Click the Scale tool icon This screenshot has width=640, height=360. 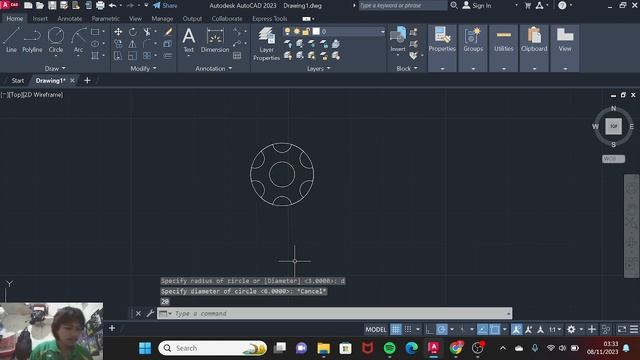pyautogui.click(x=133, y=56)
